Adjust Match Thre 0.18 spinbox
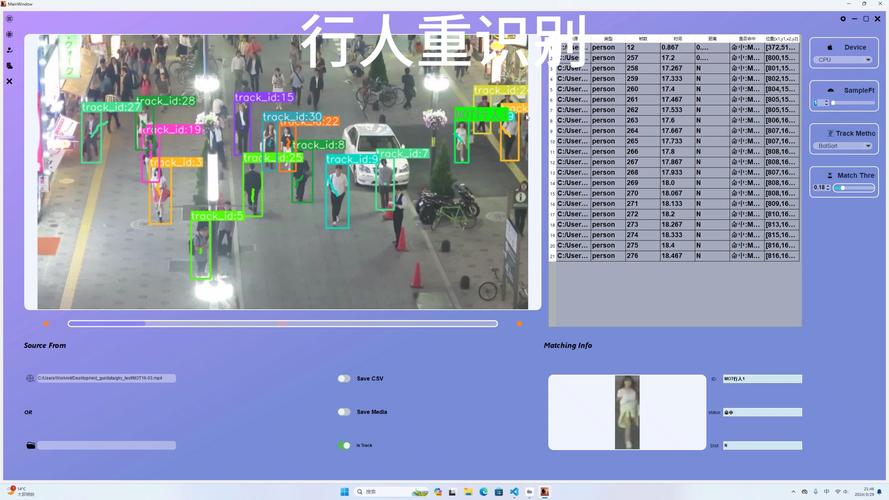 [x=822, y=188]
